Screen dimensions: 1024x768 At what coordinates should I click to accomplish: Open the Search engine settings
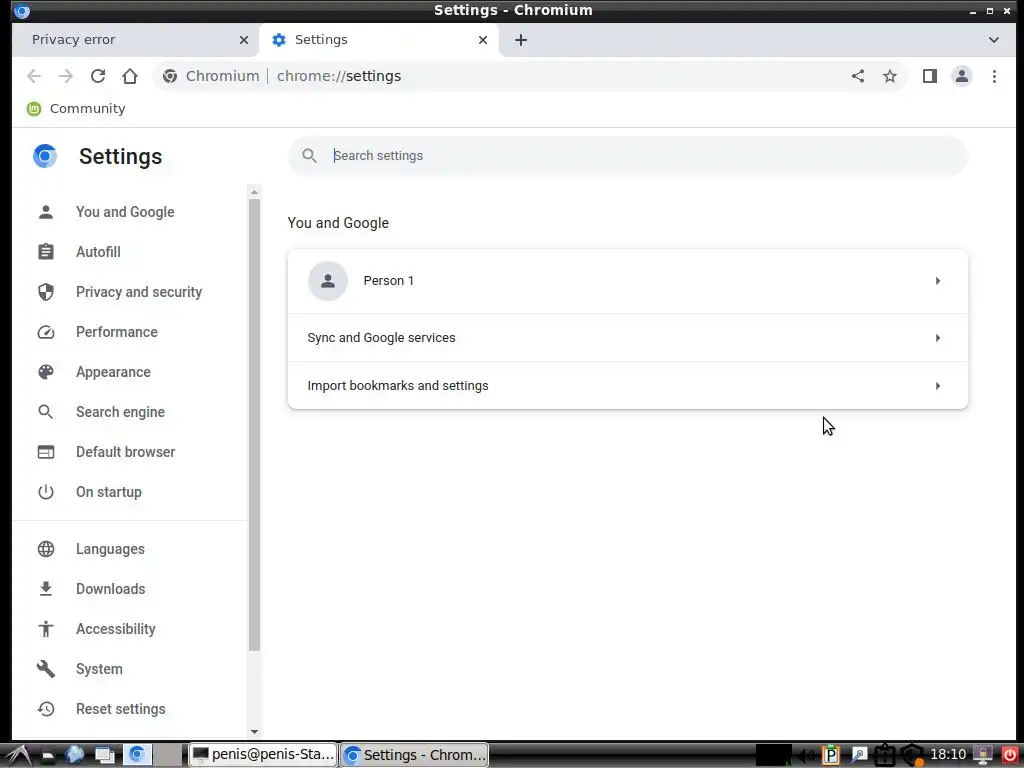tap(120, 411)
